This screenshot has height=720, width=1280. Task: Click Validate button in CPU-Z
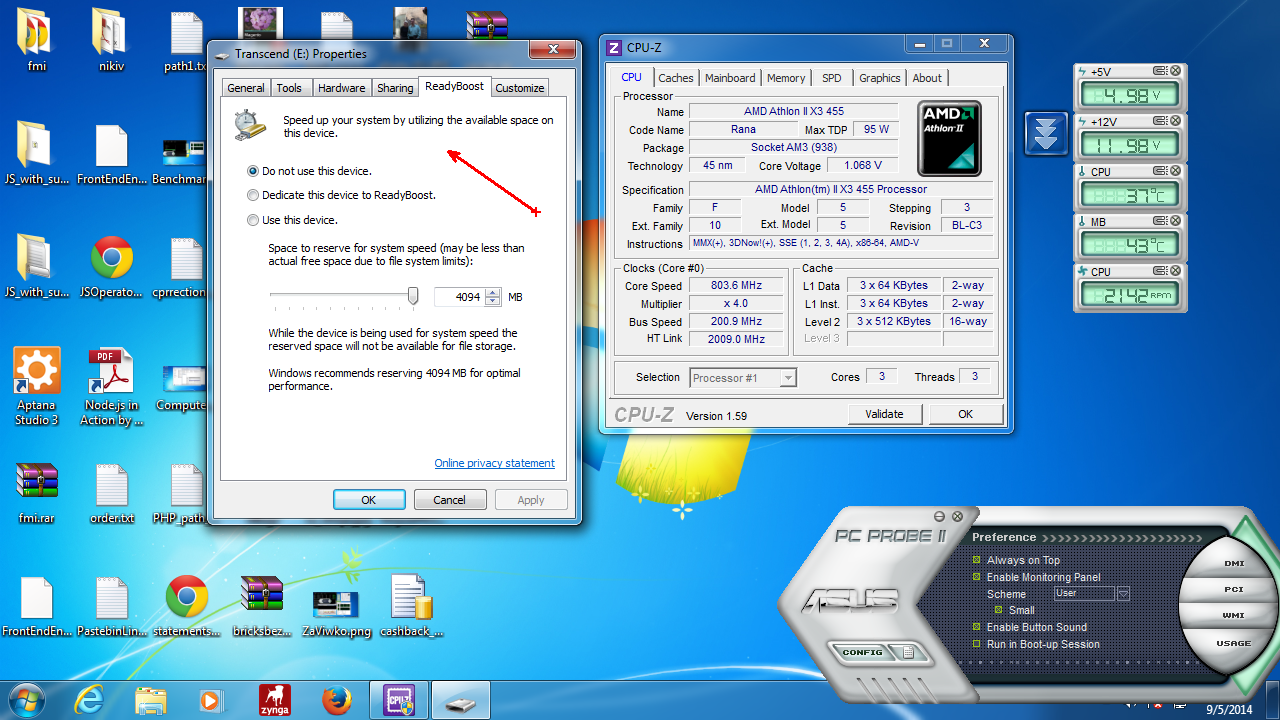884,414
